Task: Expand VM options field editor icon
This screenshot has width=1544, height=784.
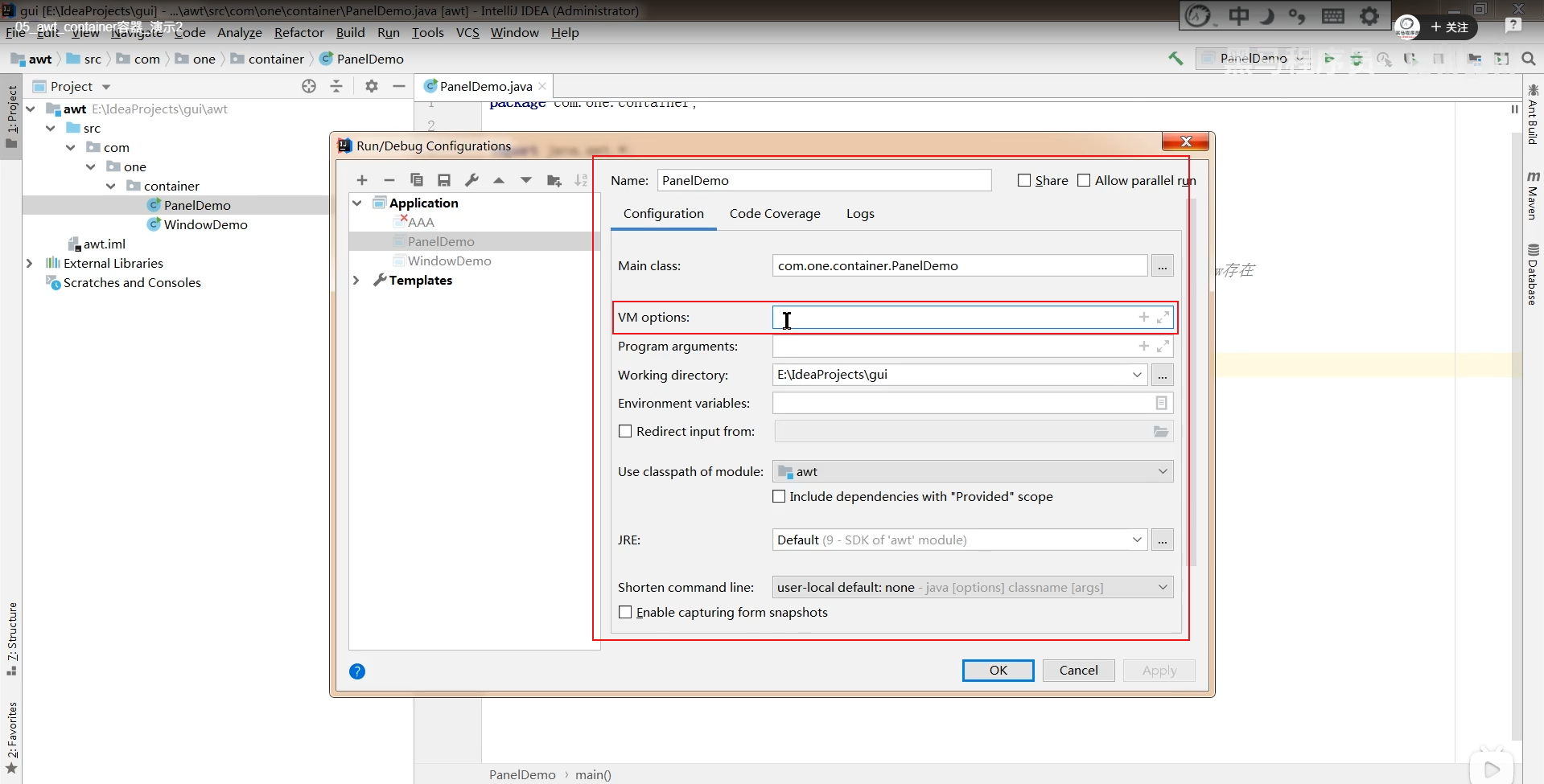Action: coord(1163,318)
